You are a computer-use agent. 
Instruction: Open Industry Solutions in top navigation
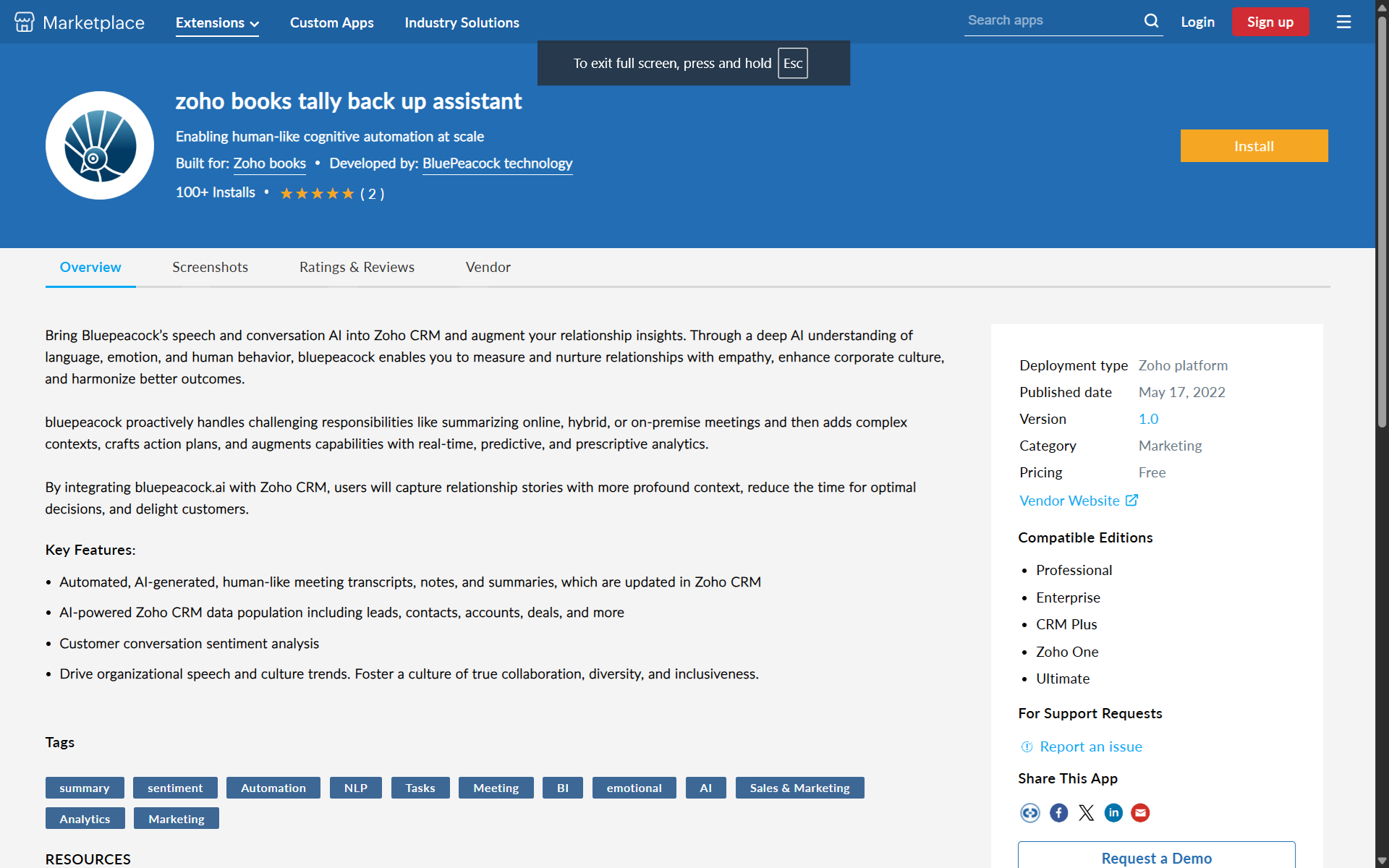pos(462,22)
